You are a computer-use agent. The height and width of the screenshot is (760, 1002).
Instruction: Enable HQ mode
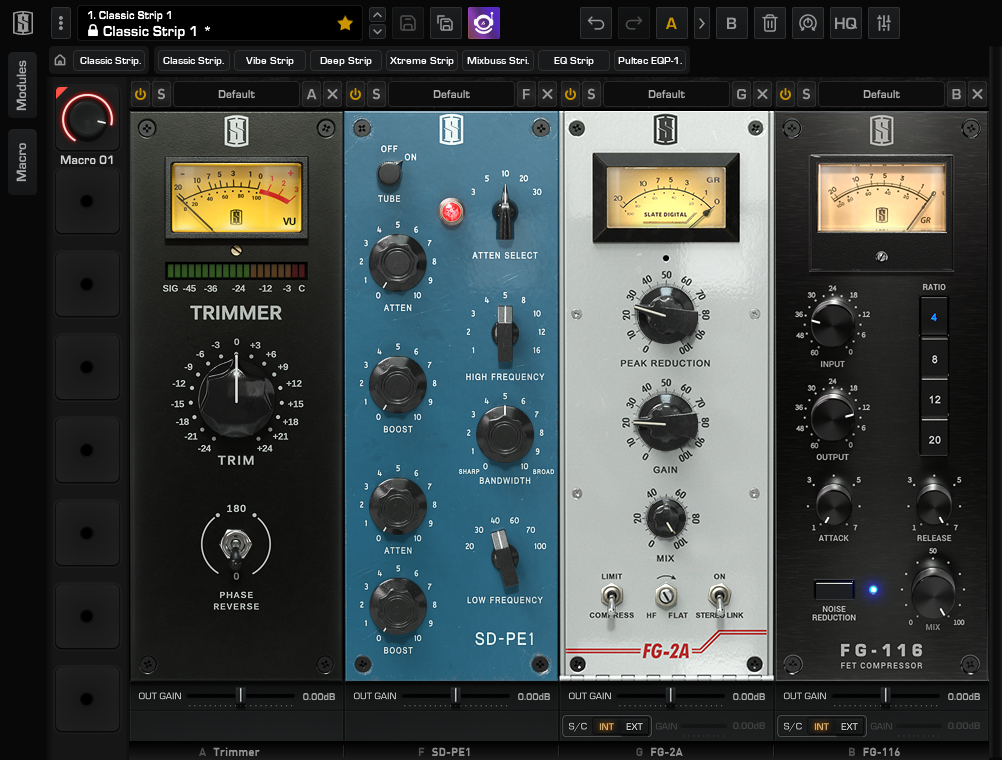845,23
